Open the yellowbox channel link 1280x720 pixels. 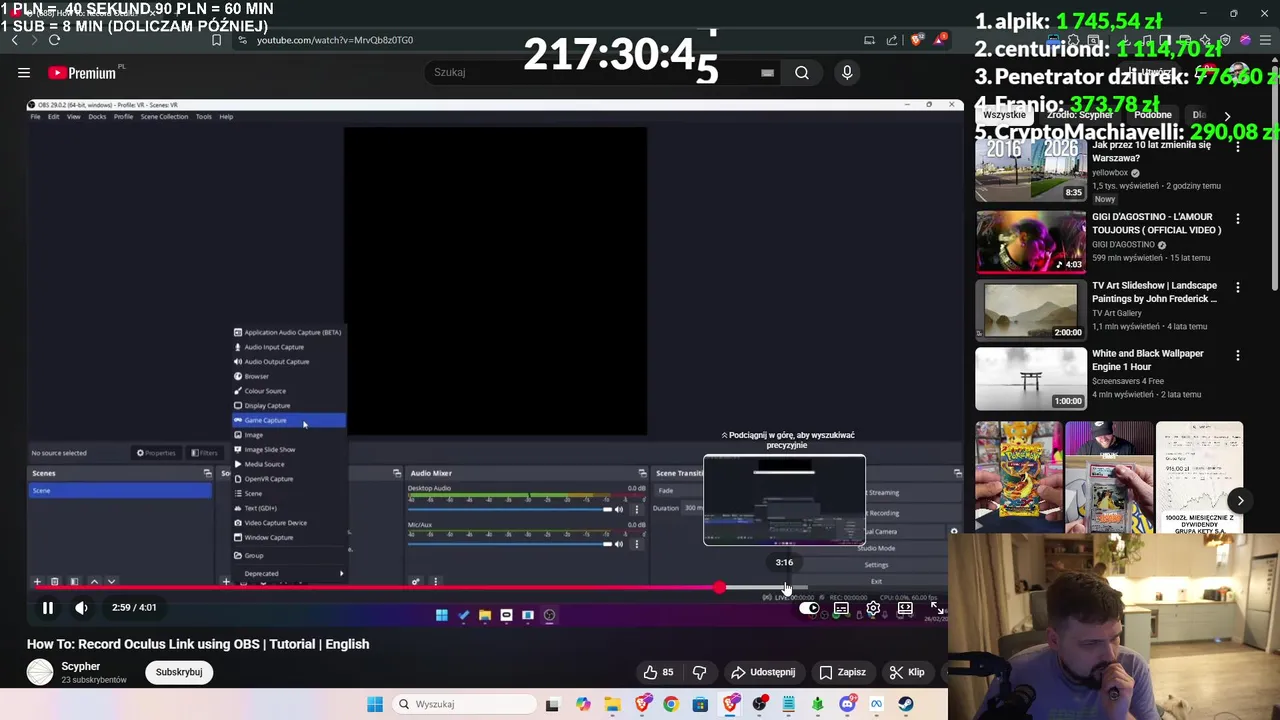(1110, 173)
